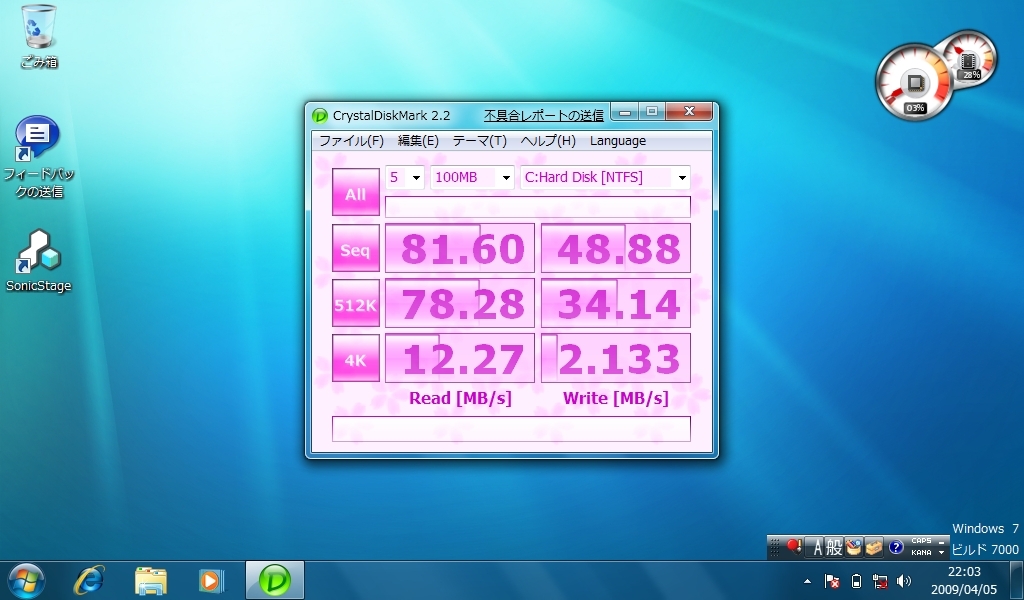Click the large CPU meter gadget dial

pyautogui.click(x=913, y=83)
